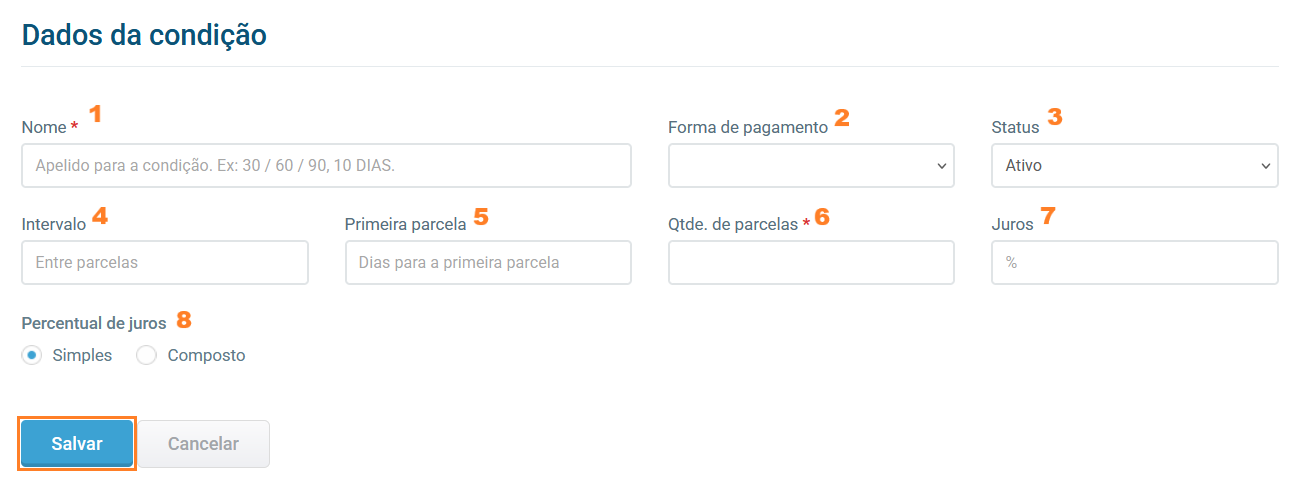Click orange marker 1 next to Nome
The width and height of the screenshot is (1300, 484).
(x=96, y=114)
